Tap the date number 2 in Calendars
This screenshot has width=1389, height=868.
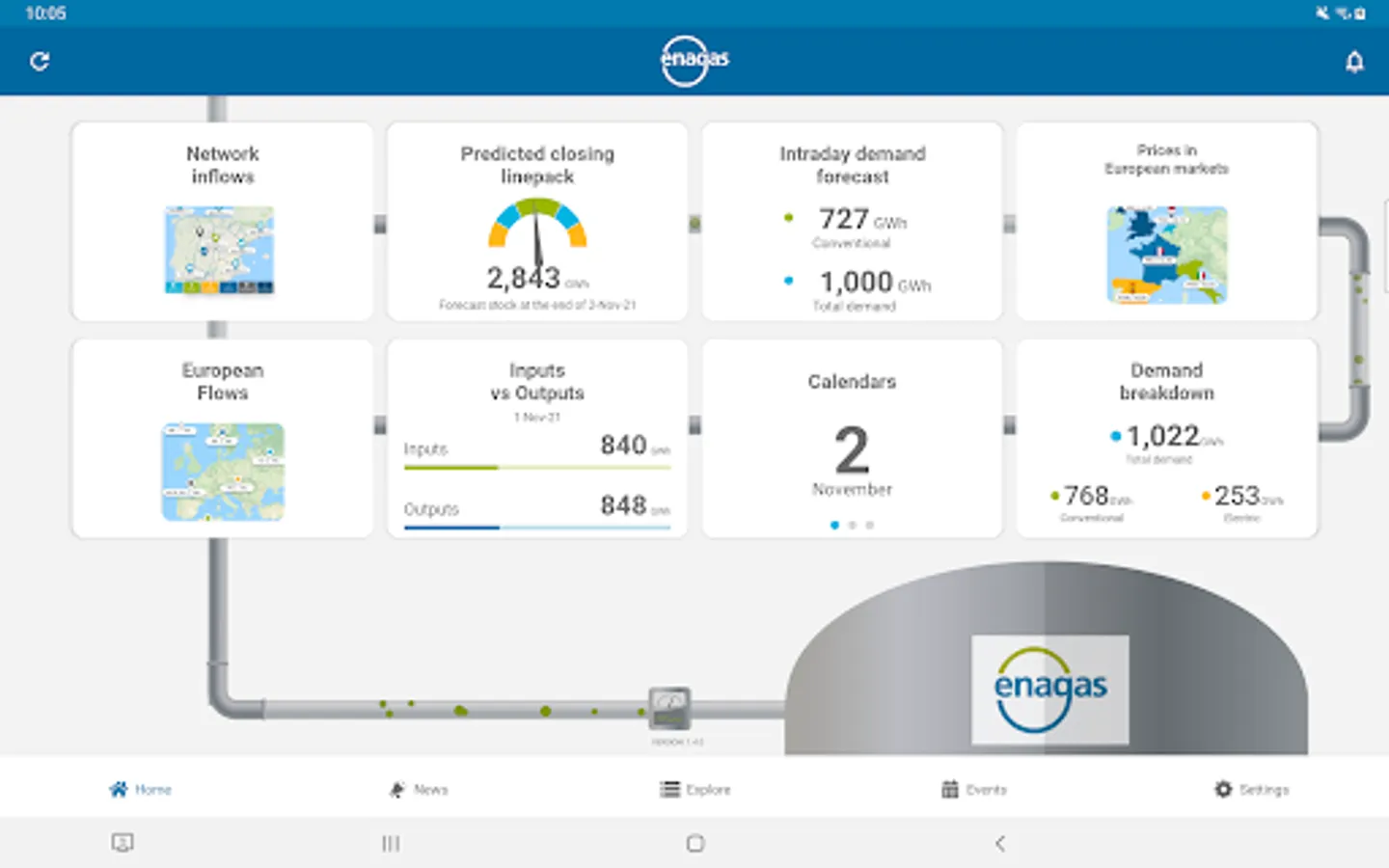852,450
